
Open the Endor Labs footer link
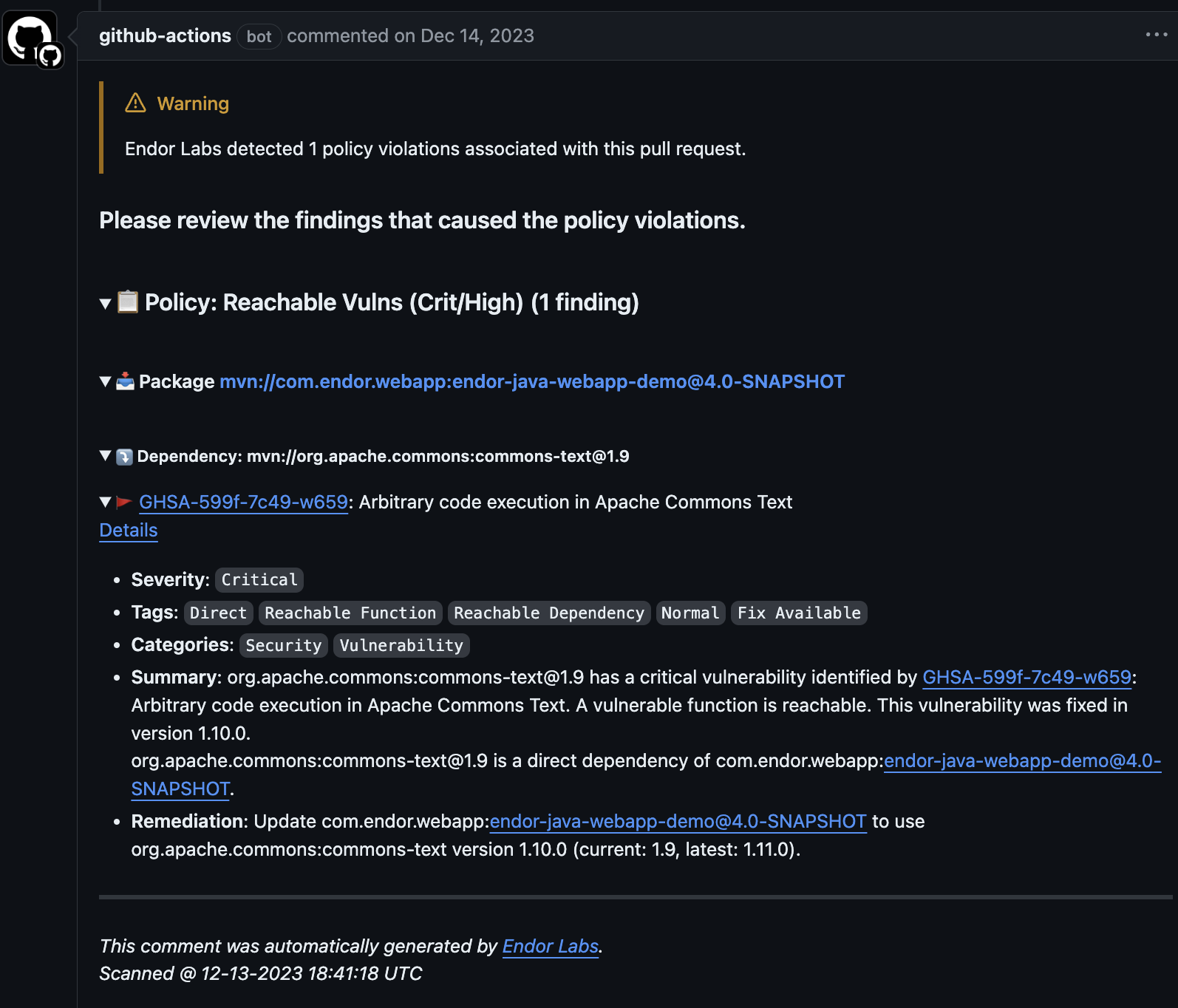click(551, 946)
